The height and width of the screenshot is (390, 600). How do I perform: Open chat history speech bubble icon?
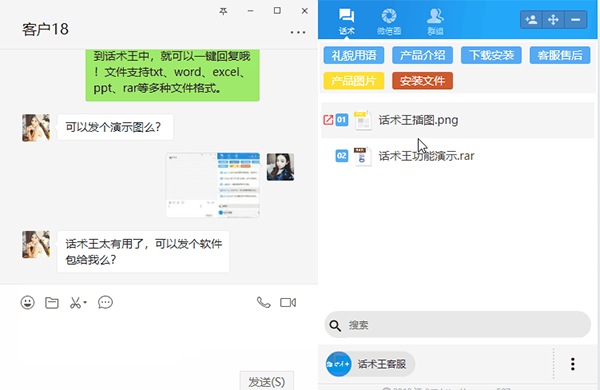(x=105, y=302)
